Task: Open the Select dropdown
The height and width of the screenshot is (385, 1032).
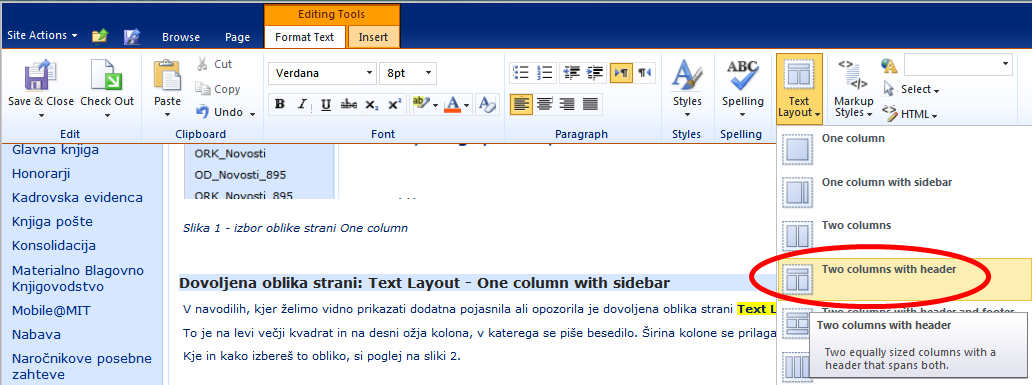Action: point(911,90)
